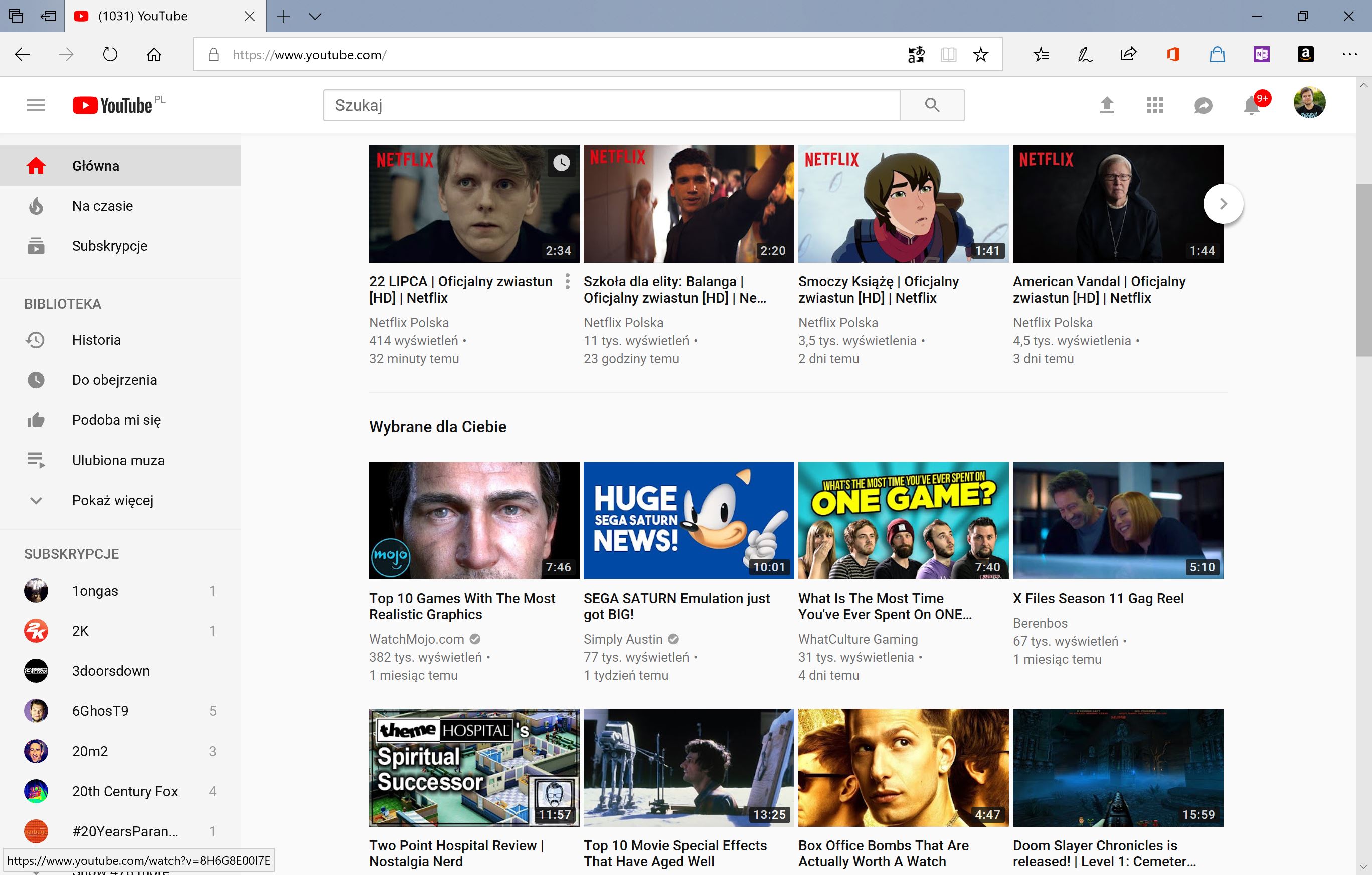Open the American Vandal video thumbnail

[x=1118, y=204]
